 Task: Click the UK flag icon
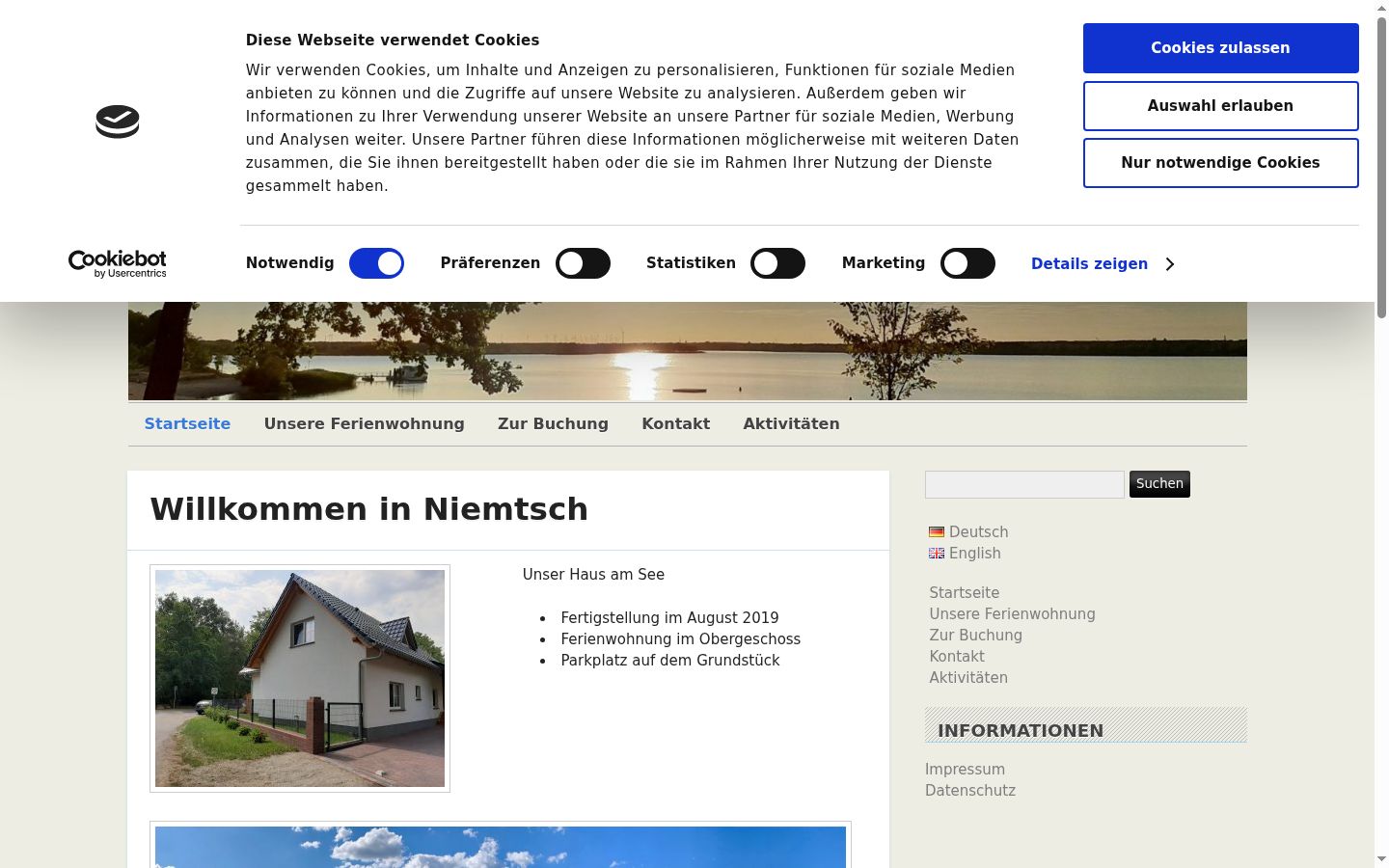tap(937, 553)
